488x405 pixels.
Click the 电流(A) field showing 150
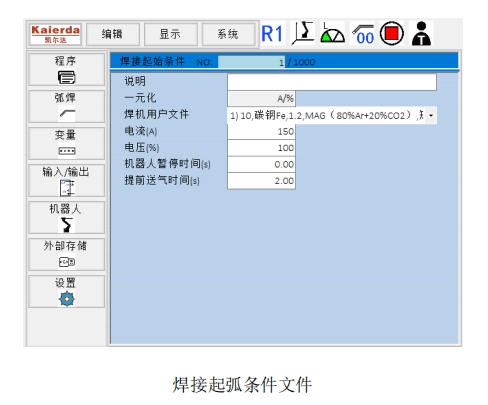[261, 132]
